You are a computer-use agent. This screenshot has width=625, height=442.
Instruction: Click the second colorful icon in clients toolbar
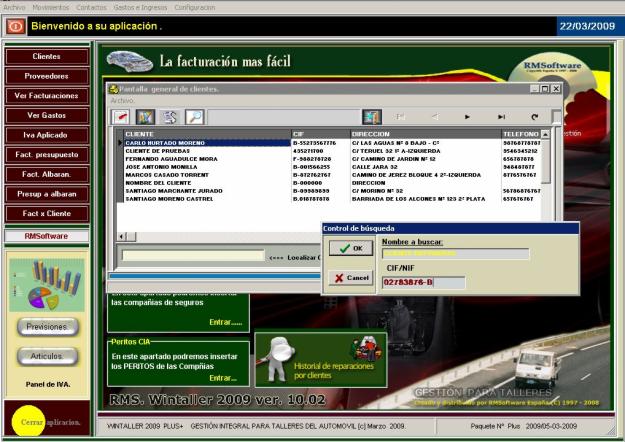click(x=145, y=117)
